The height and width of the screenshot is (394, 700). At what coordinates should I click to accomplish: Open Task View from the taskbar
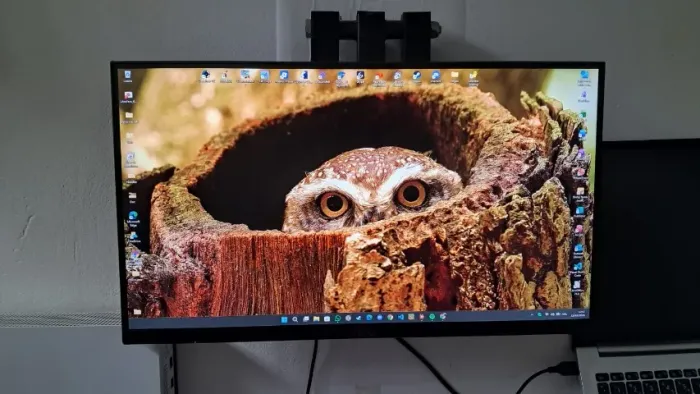click(x=306, y=319)
